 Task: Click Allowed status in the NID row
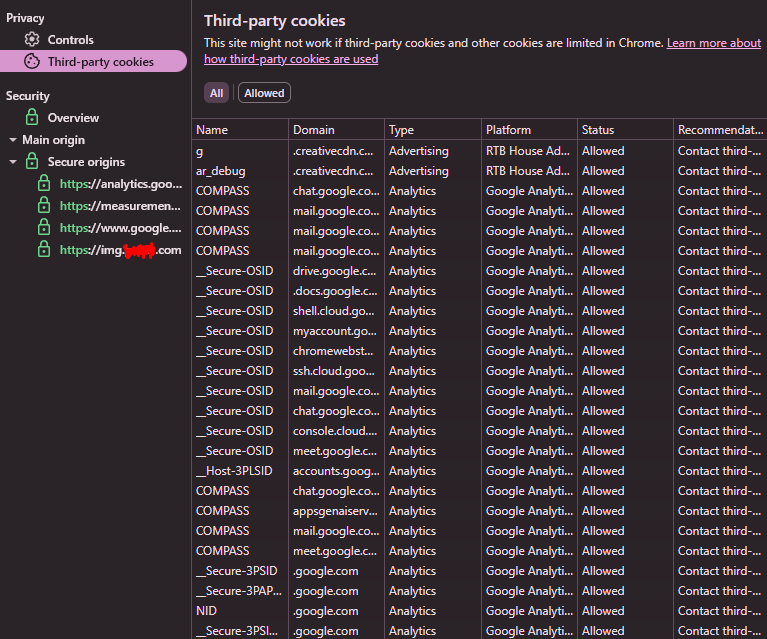pos(625,611)
